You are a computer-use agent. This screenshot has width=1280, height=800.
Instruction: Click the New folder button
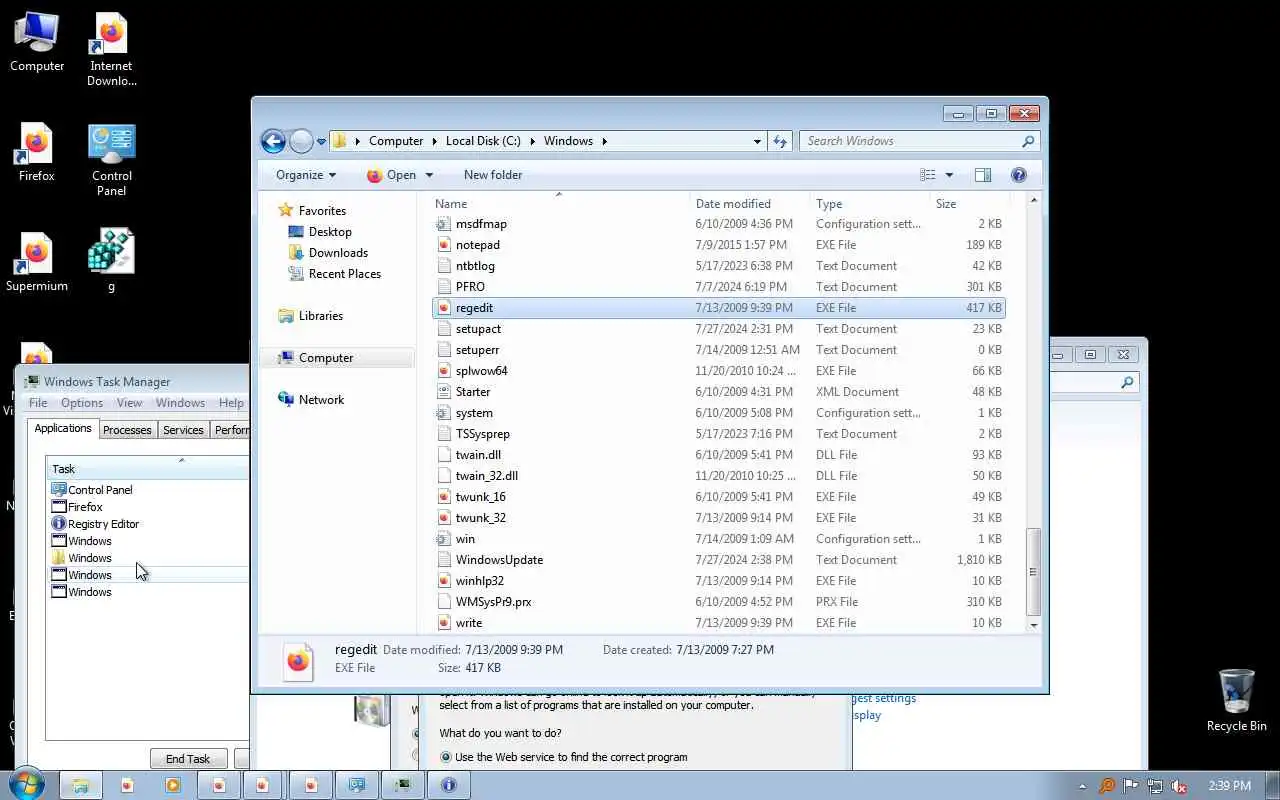[x=493, y=175]
